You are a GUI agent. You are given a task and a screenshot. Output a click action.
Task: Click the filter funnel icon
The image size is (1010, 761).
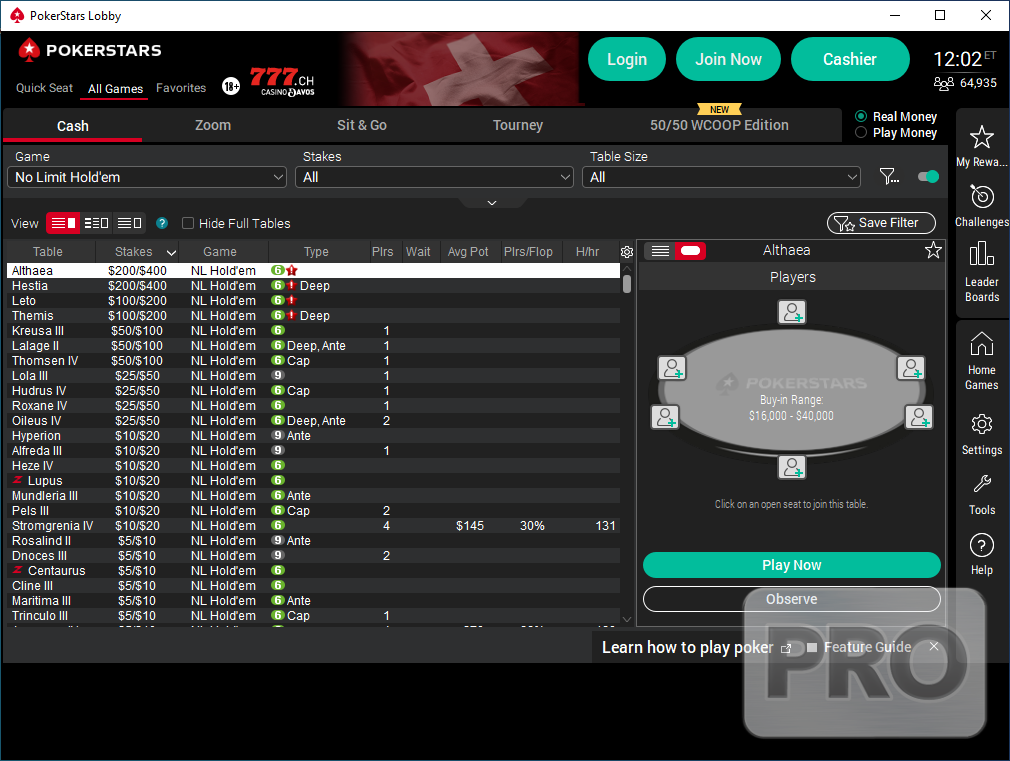tap(889, 176)
